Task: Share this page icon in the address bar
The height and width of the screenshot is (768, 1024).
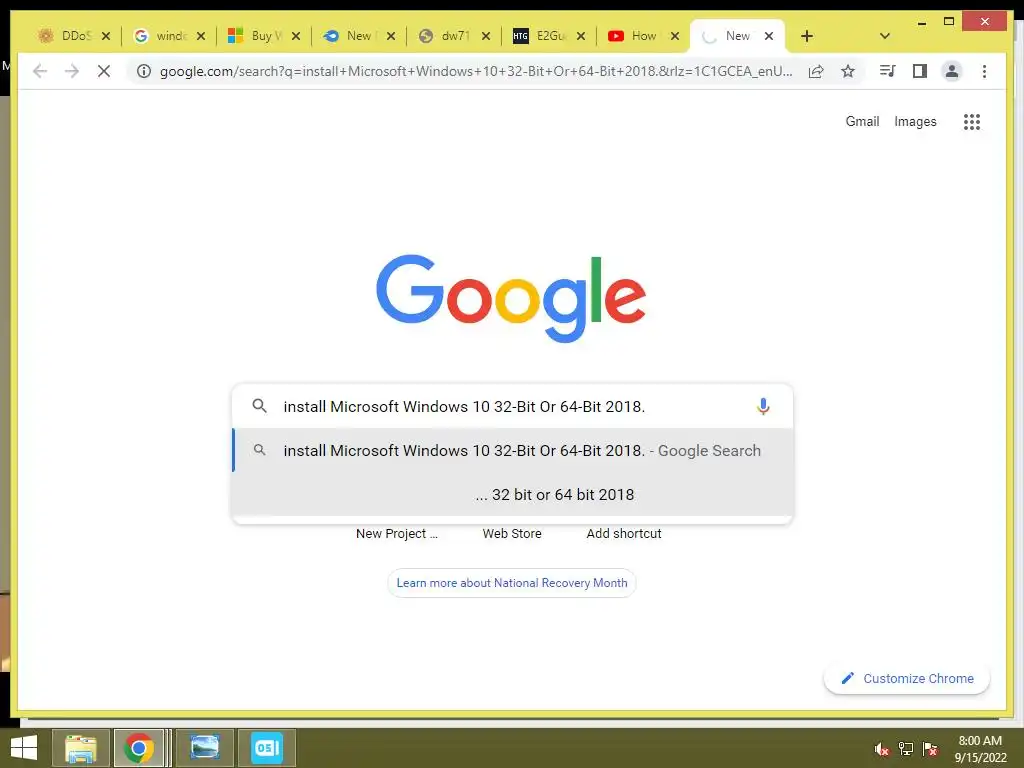Action: (x=816, y=71)
